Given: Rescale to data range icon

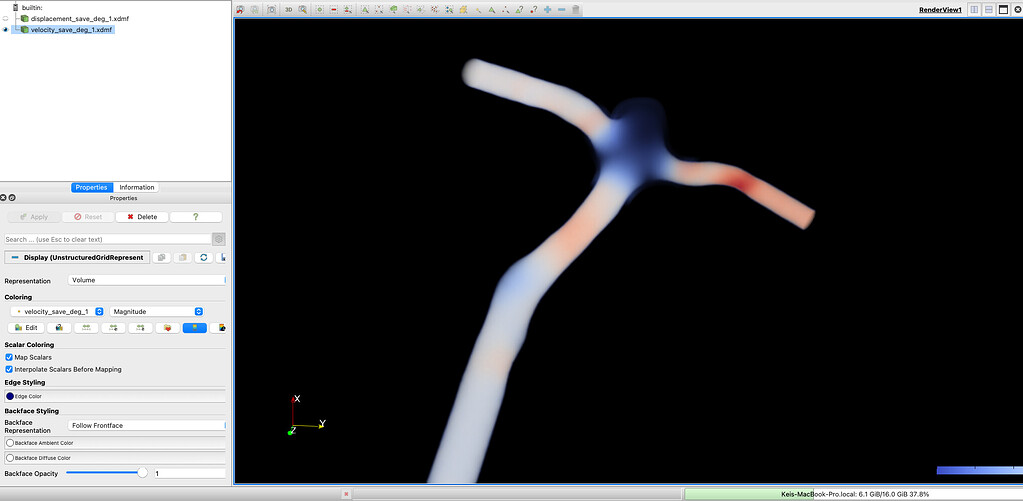Looking at the screenshot, I should tap(86, 327).
